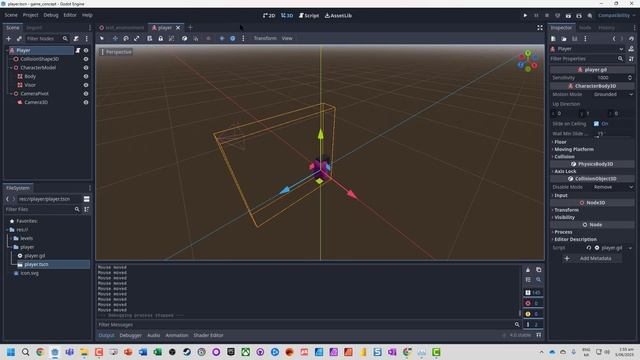Select the Rotate Mode tool
This screenshot has width=640, height=360.
tap(126, 38)
